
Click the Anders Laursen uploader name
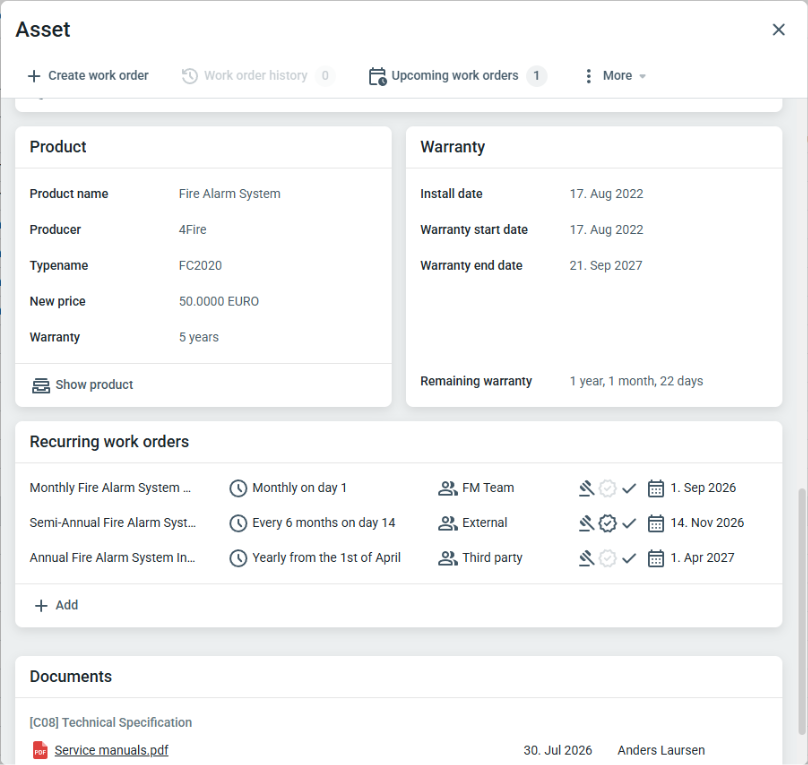point(661,751)
